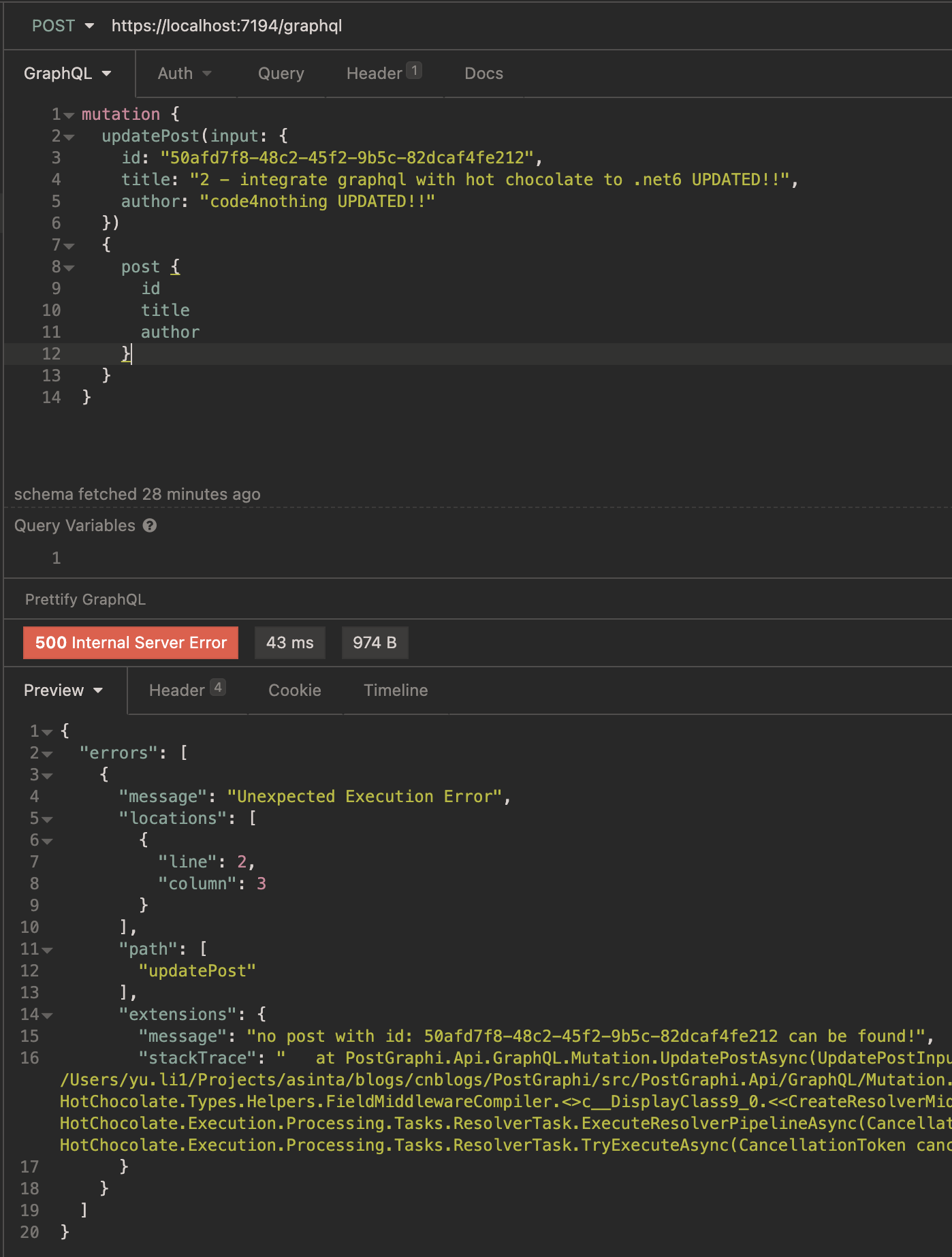The height and width of the screenshot is (1257, 952).
Task: Collapse the "path" array fold arrow
Action: point(47,951)
